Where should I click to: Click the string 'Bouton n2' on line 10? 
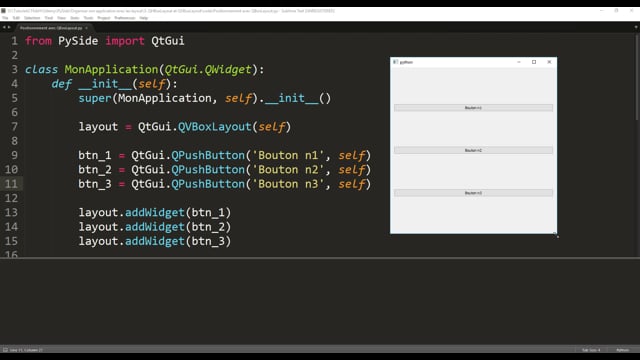coord(288,170)
